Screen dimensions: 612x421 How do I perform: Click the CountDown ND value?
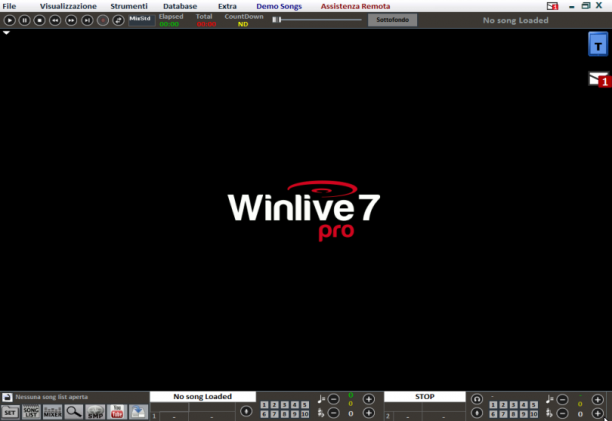pyautogui.click(x=243, y=24)
